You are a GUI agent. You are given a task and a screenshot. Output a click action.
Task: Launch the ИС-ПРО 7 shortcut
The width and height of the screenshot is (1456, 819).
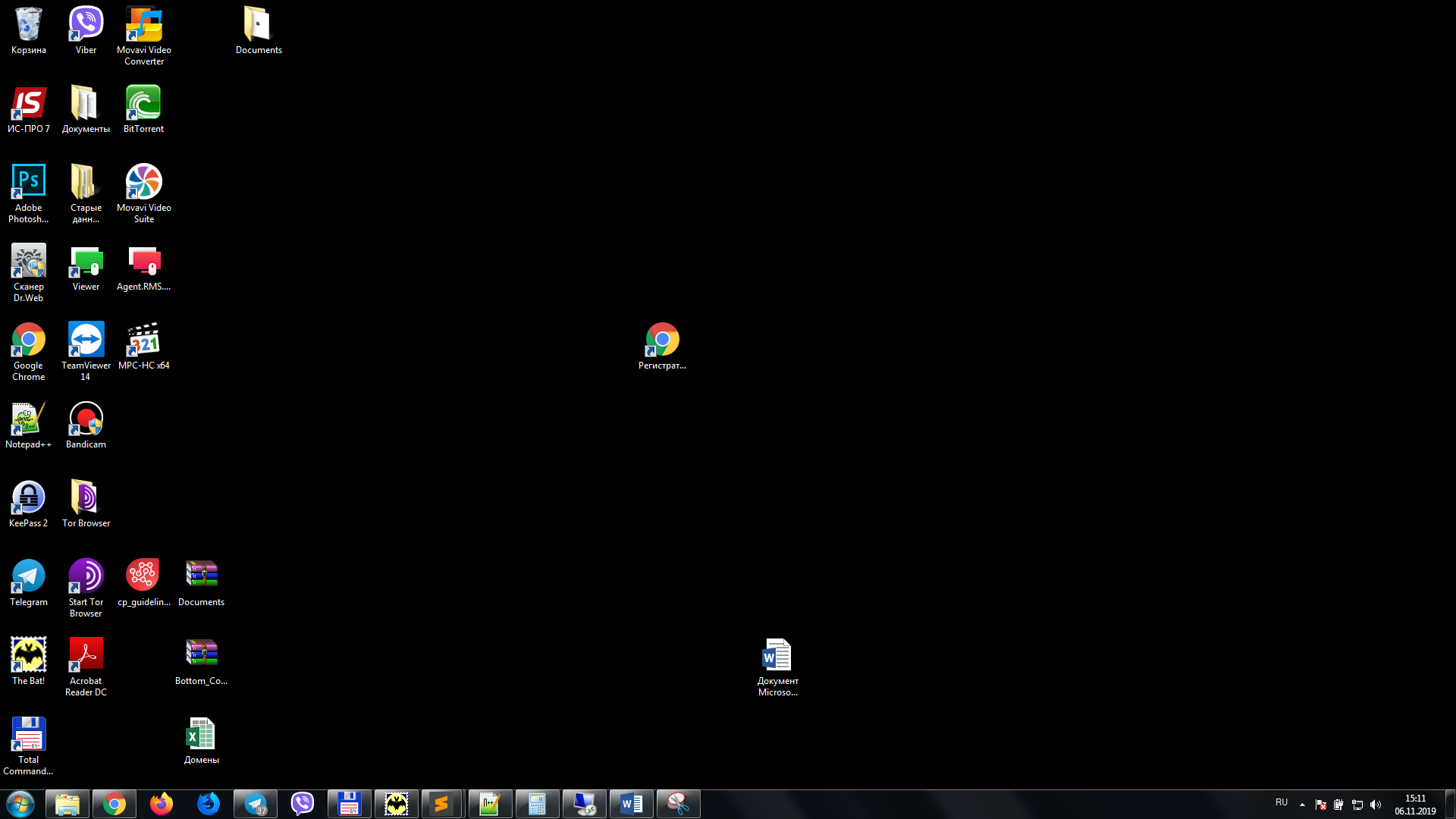[29, 109]
